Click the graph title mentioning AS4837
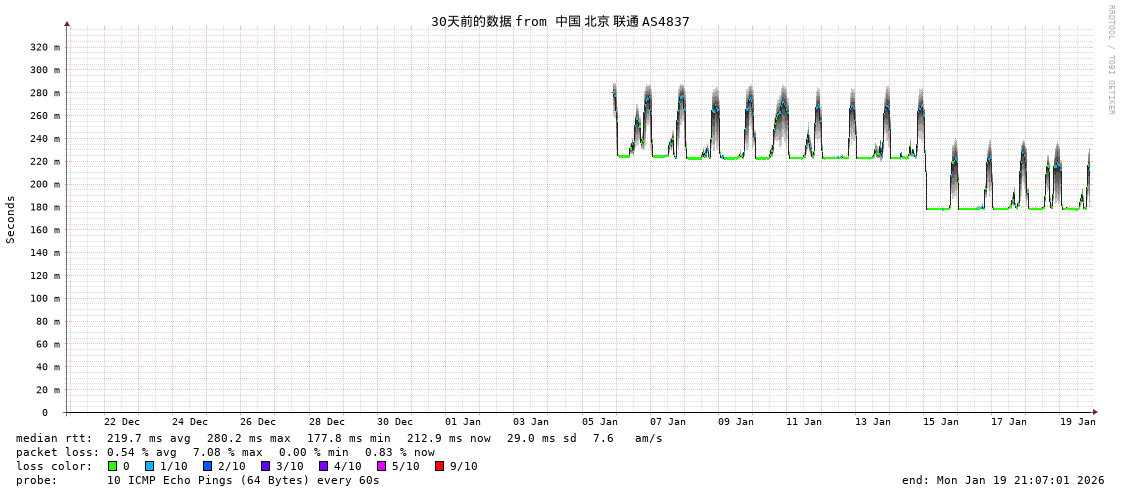1121x494 pixels. [560, 21]
